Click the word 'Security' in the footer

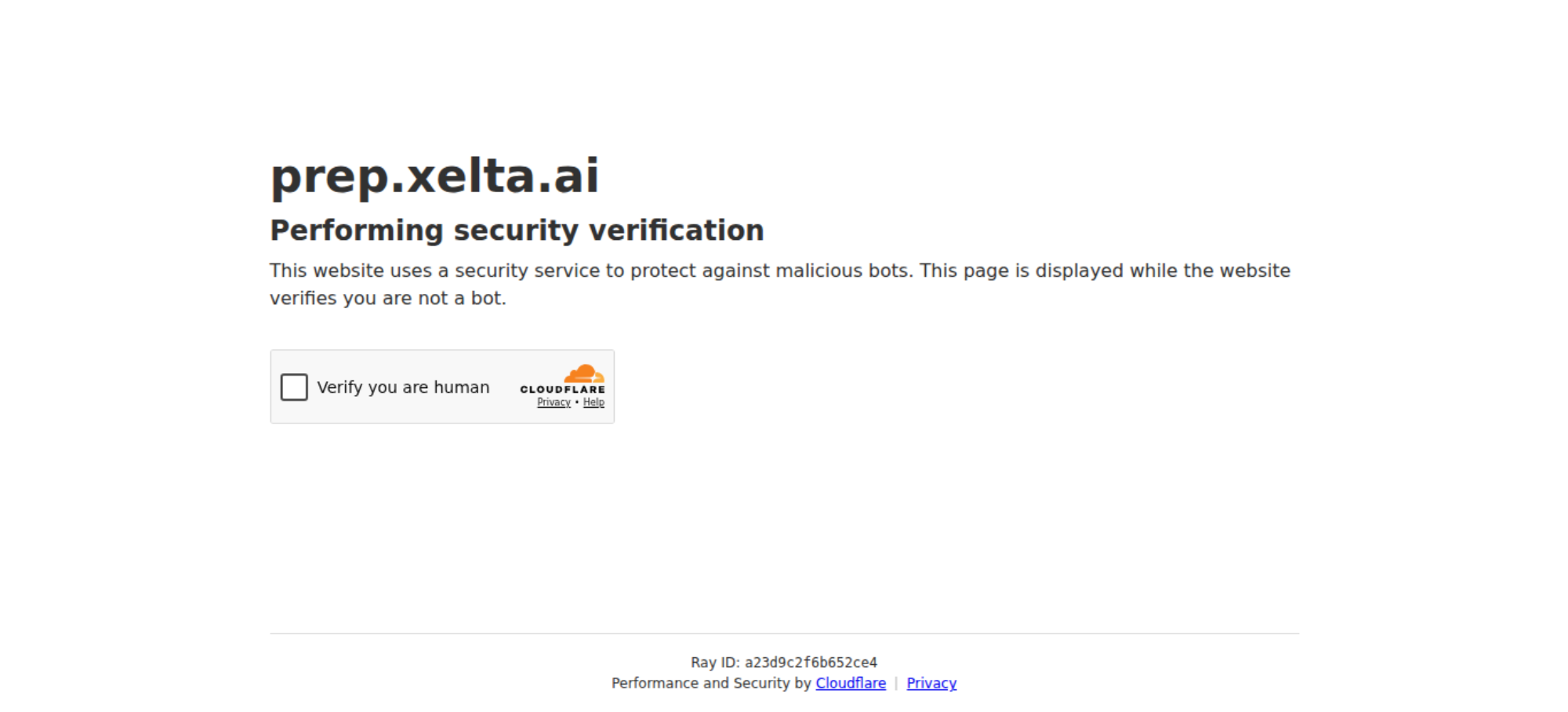click(x=761, y=683)
